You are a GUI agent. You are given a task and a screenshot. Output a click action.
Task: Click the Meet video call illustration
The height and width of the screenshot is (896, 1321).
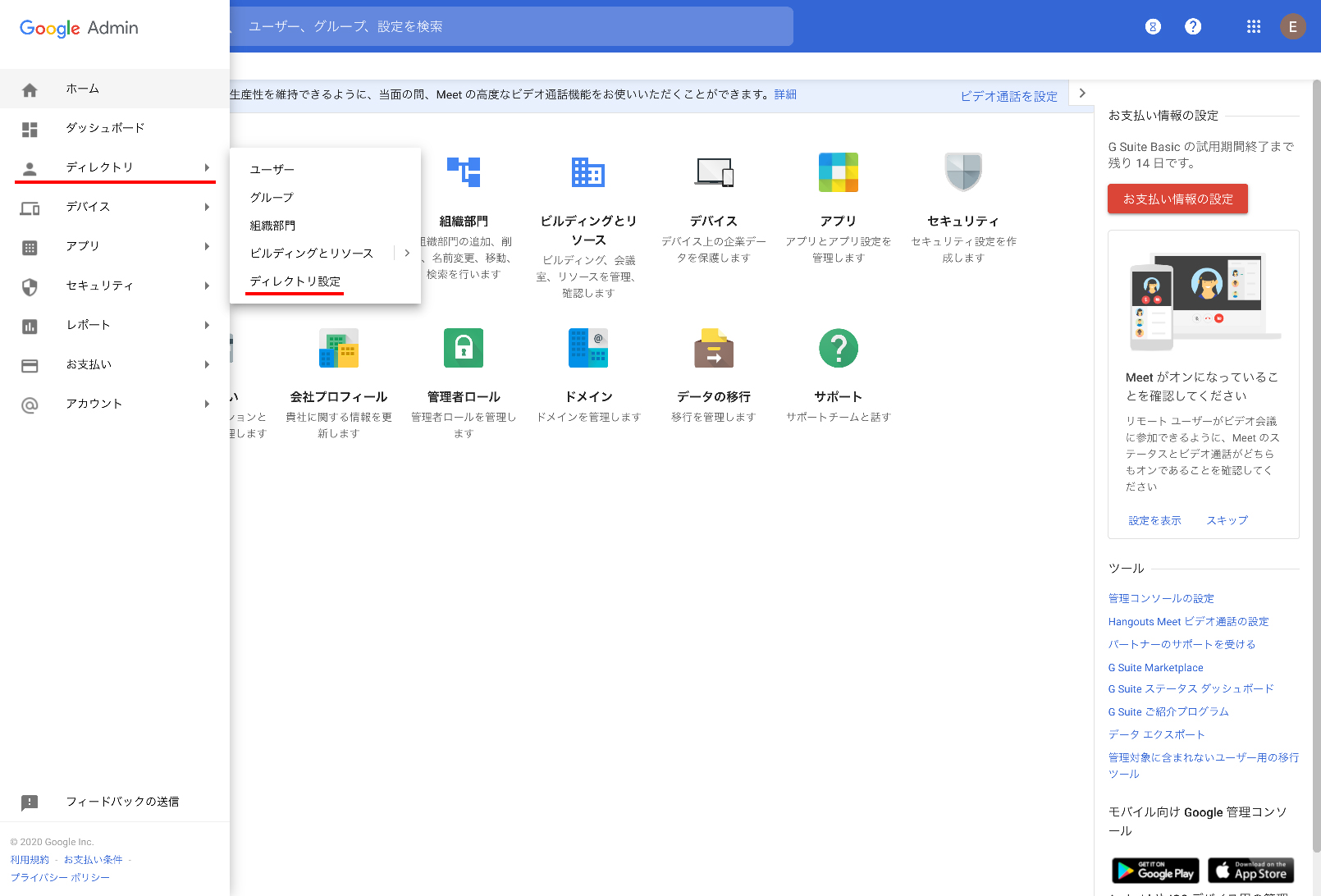(1204, 300)
